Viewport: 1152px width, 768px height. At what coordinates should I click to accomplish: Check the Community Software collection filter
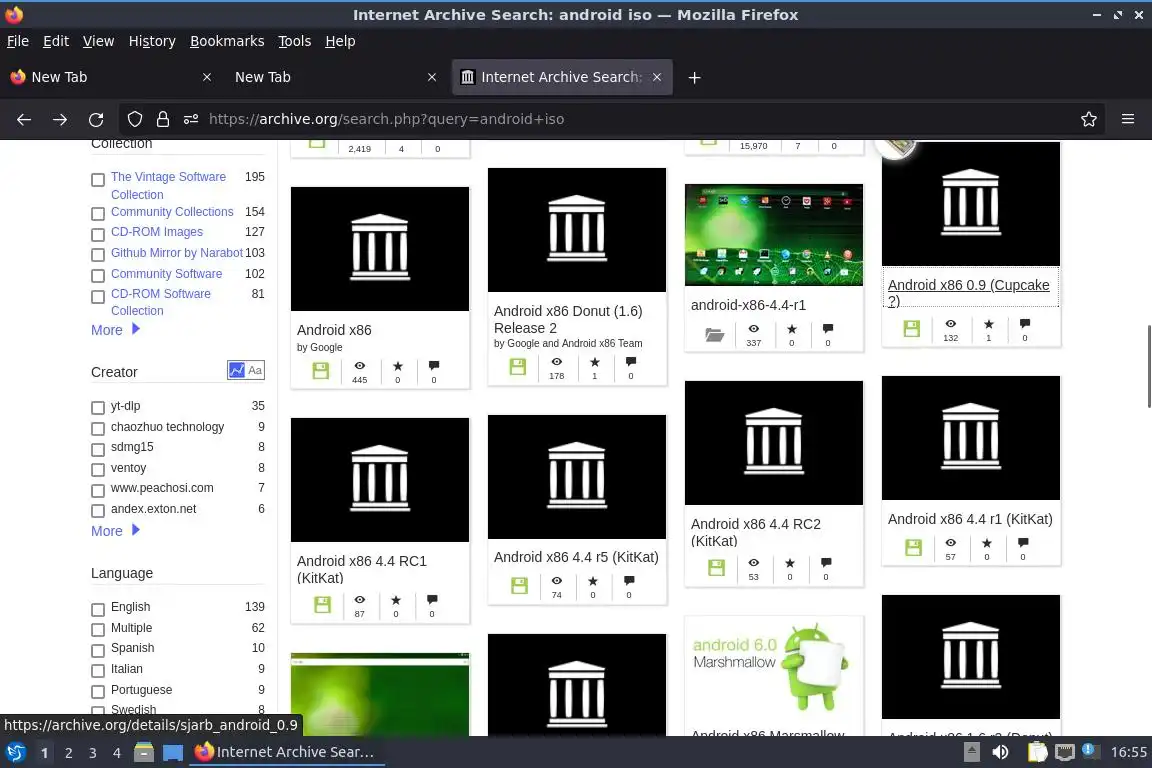pos(98,276)
